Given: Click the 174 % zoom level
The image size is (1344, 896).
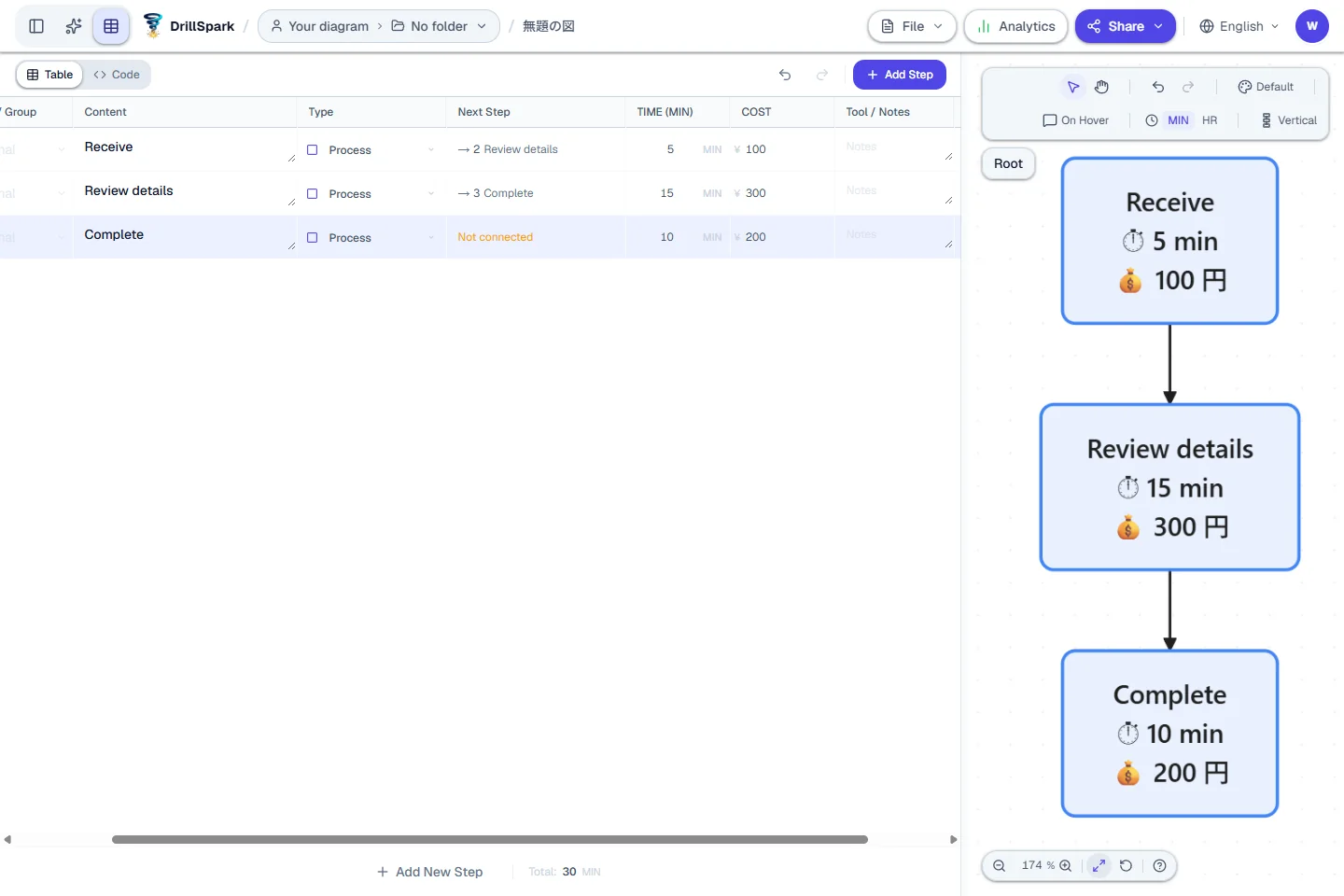Looking at the screenshot, I should point(1038,866).
